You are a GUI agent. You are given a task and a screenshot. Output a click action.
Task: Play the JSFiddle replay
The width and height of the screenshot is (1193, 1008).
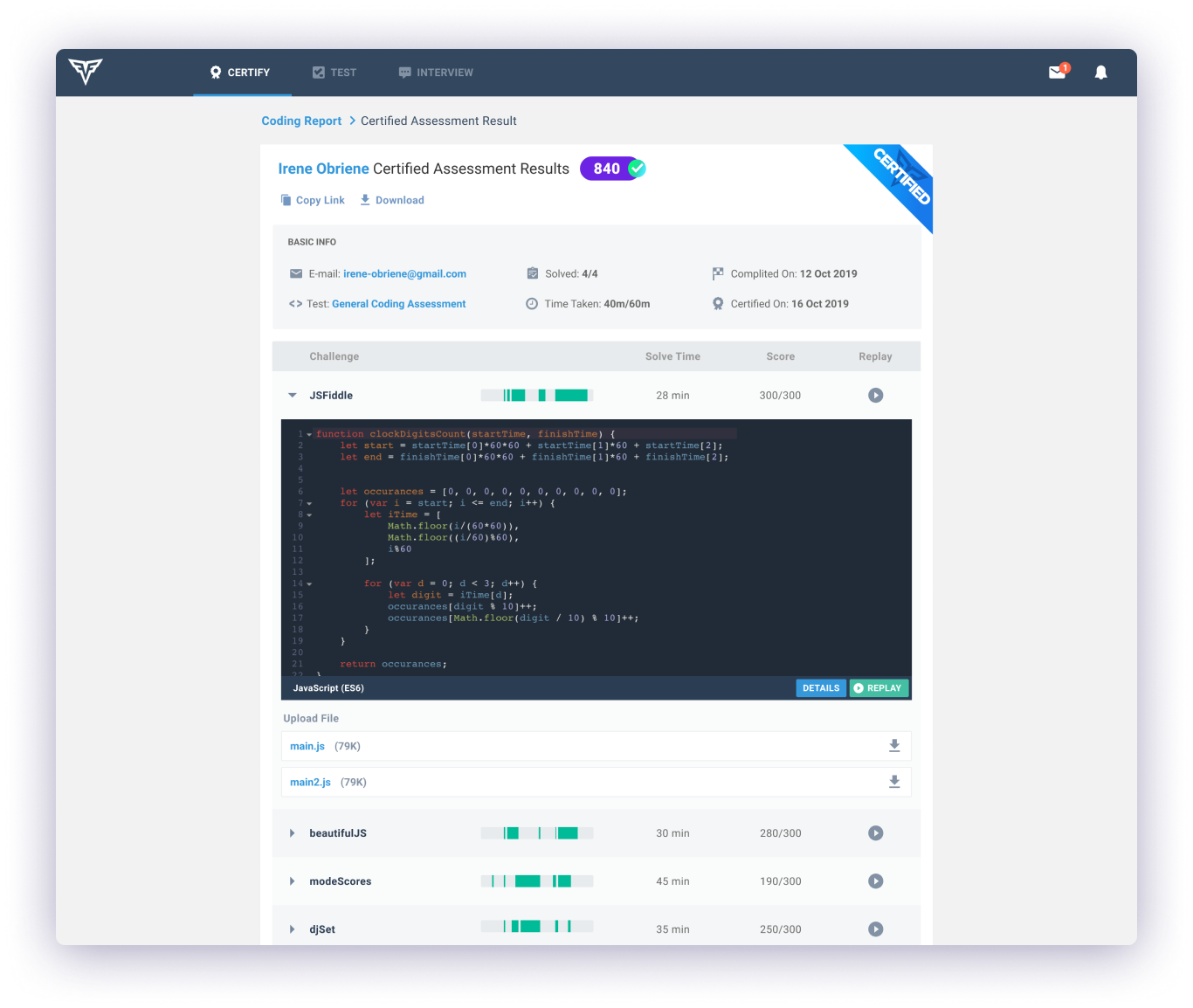876,396
